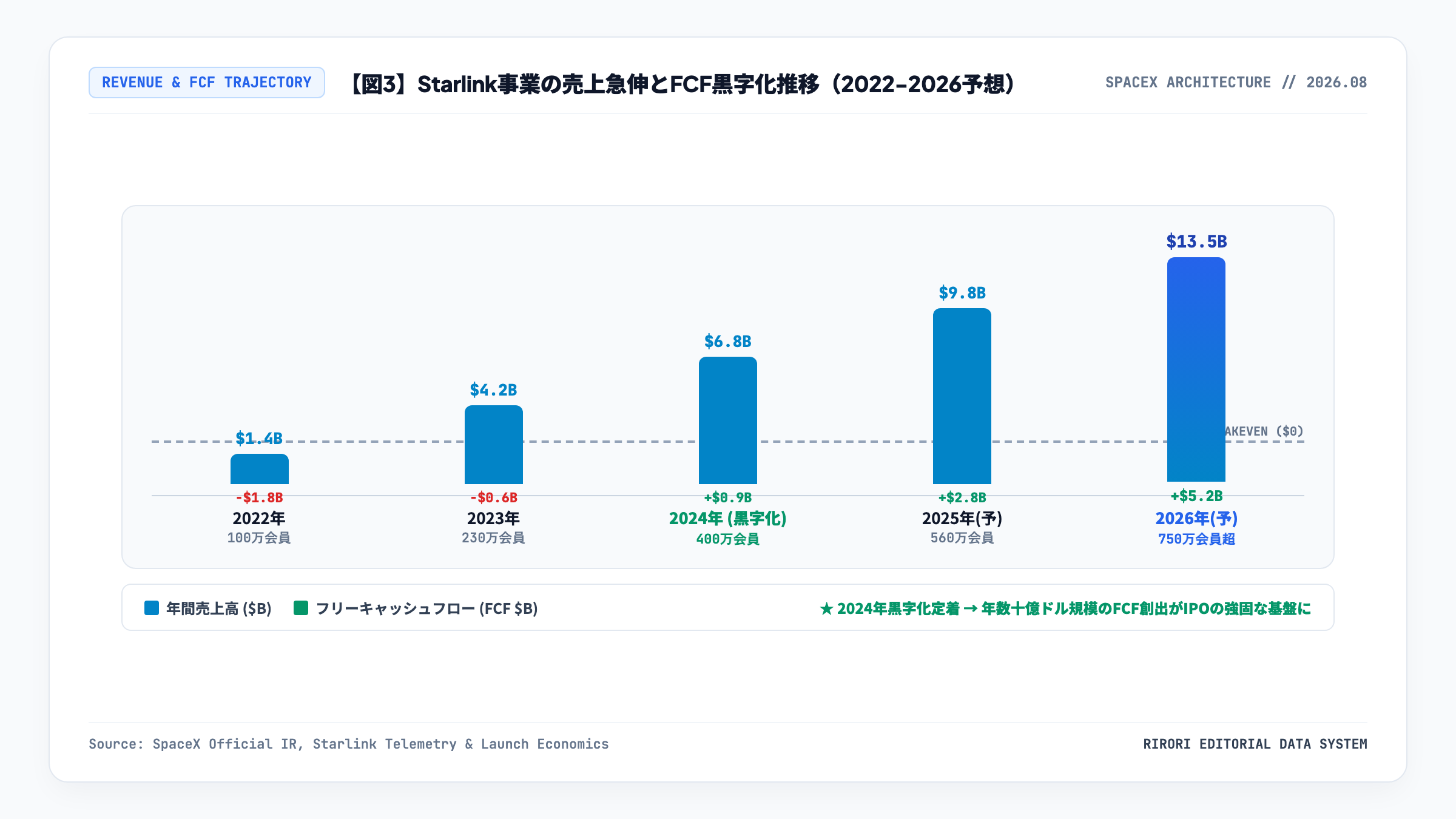Click the +$2.8B FCF value

pyautogui.click(x=962, y=497)
